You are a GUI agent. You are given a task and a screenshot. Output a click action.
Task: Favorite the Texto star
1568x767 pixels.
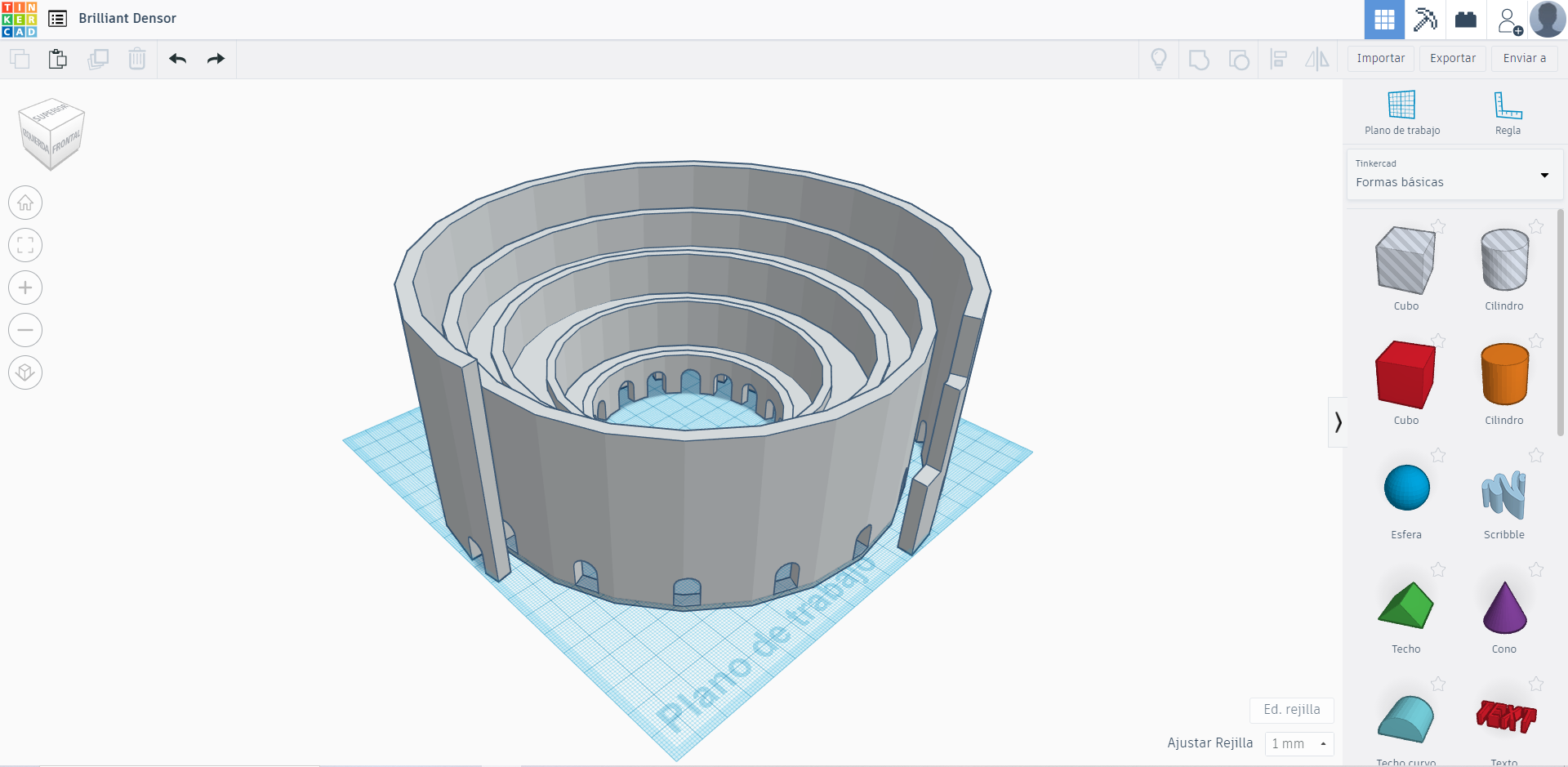[x=1536, y=684]
